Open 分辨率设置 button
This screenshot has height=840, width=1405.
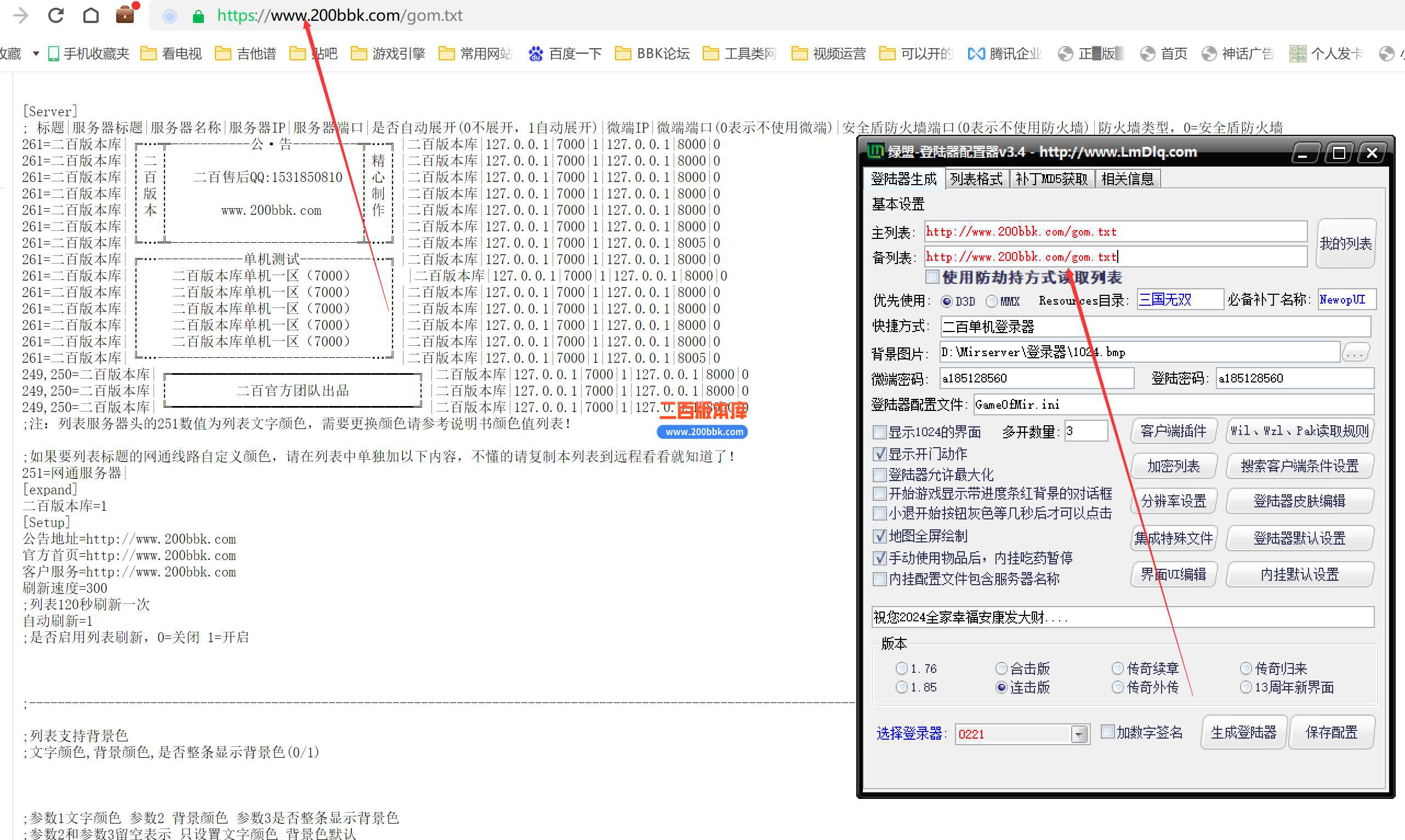(x=1173, y=501)
